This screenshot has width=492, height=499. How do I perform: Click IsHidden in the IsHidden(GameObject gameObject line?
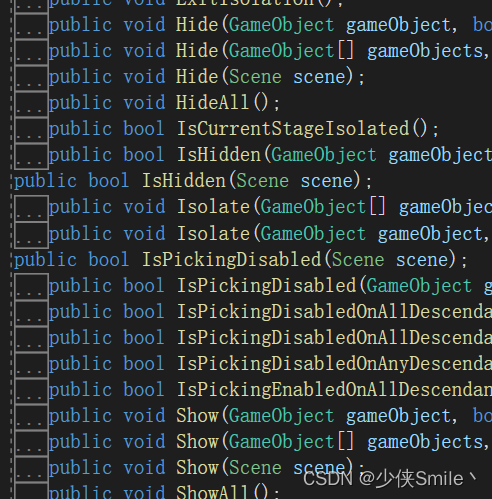[219, 155]
